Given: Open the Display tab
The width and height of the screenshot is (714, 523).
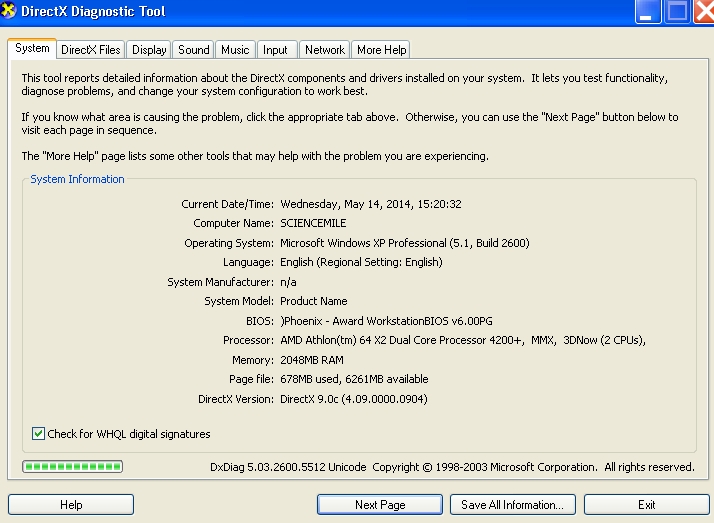Looking at the screenshot, I should pyautogui.click(x=149, y=50).
